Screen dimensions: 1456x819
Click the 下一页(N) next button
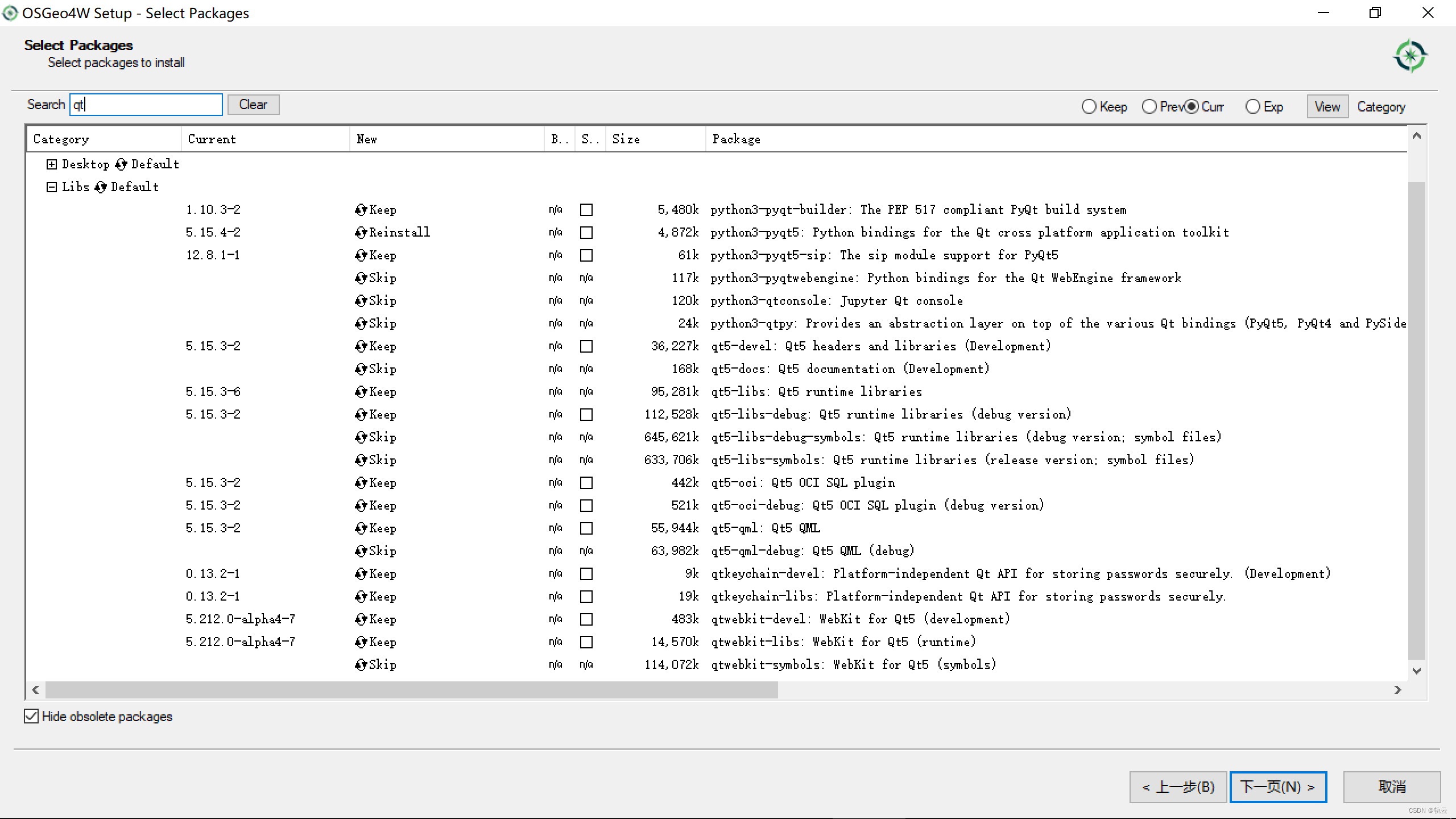click(x=1278, y=787)
